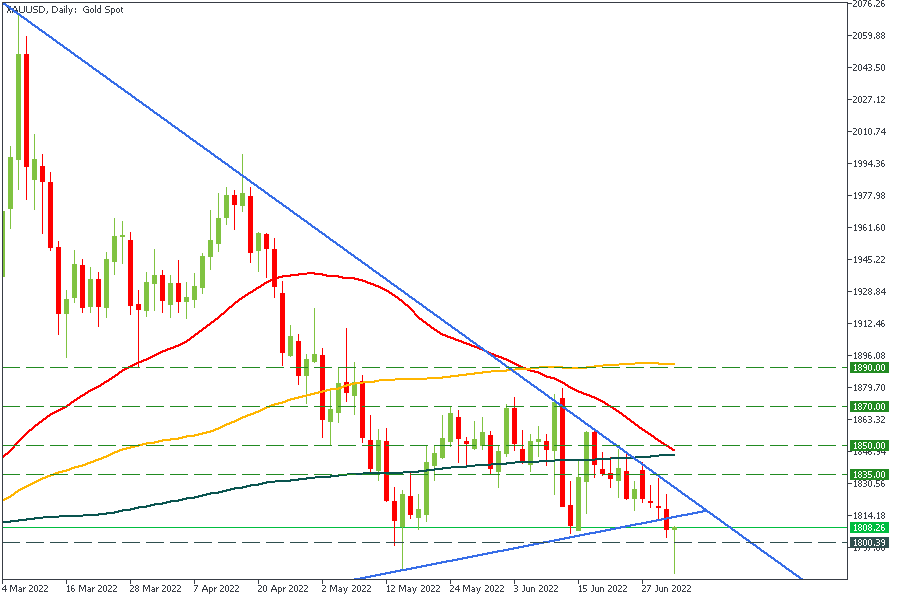Screen dimensions: 900x600
Task: Select the 1890.00 price level tag
Action: tap(868, 368)
